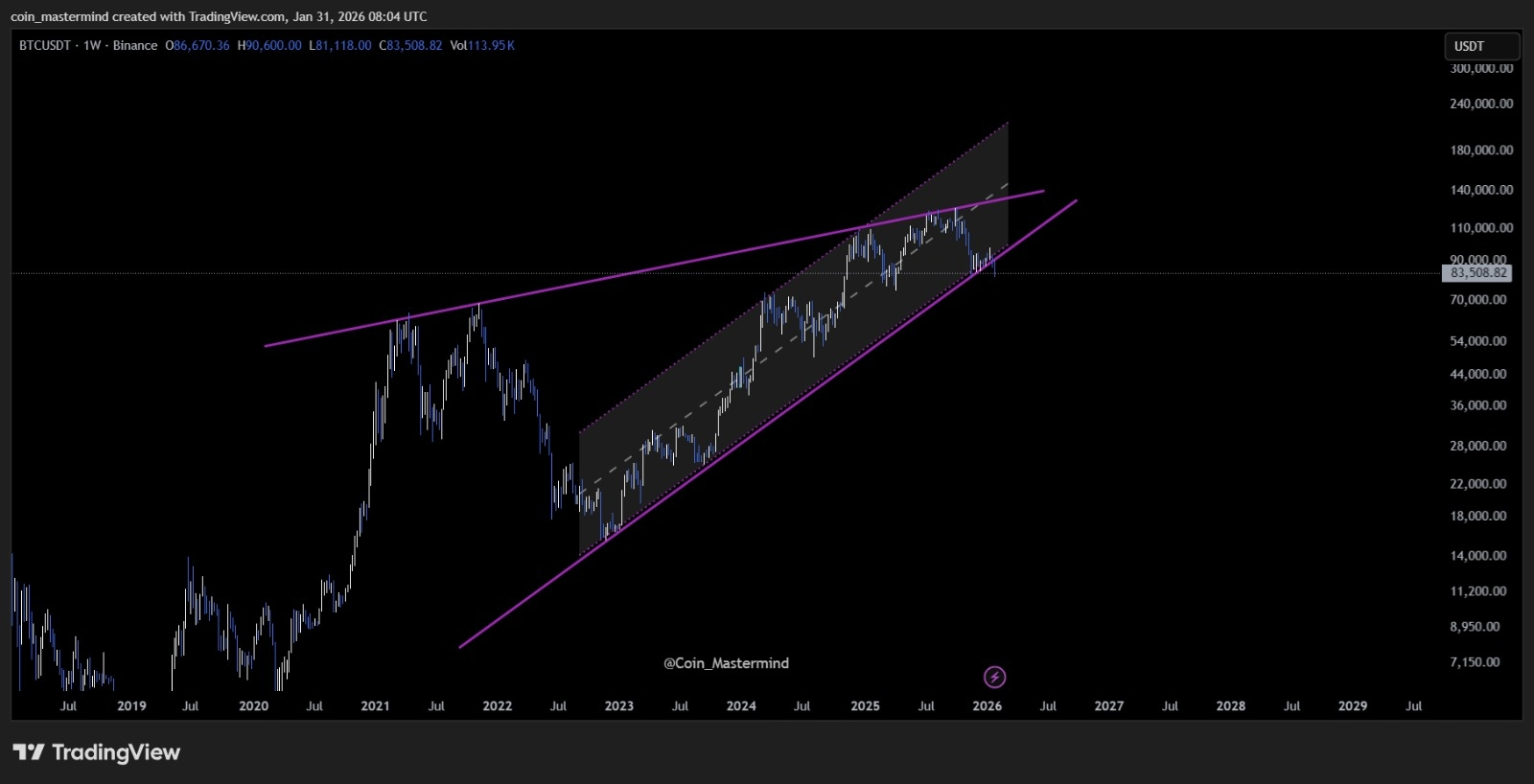
Task: Click the 2025 label on time axis
Action: [865, 706]
